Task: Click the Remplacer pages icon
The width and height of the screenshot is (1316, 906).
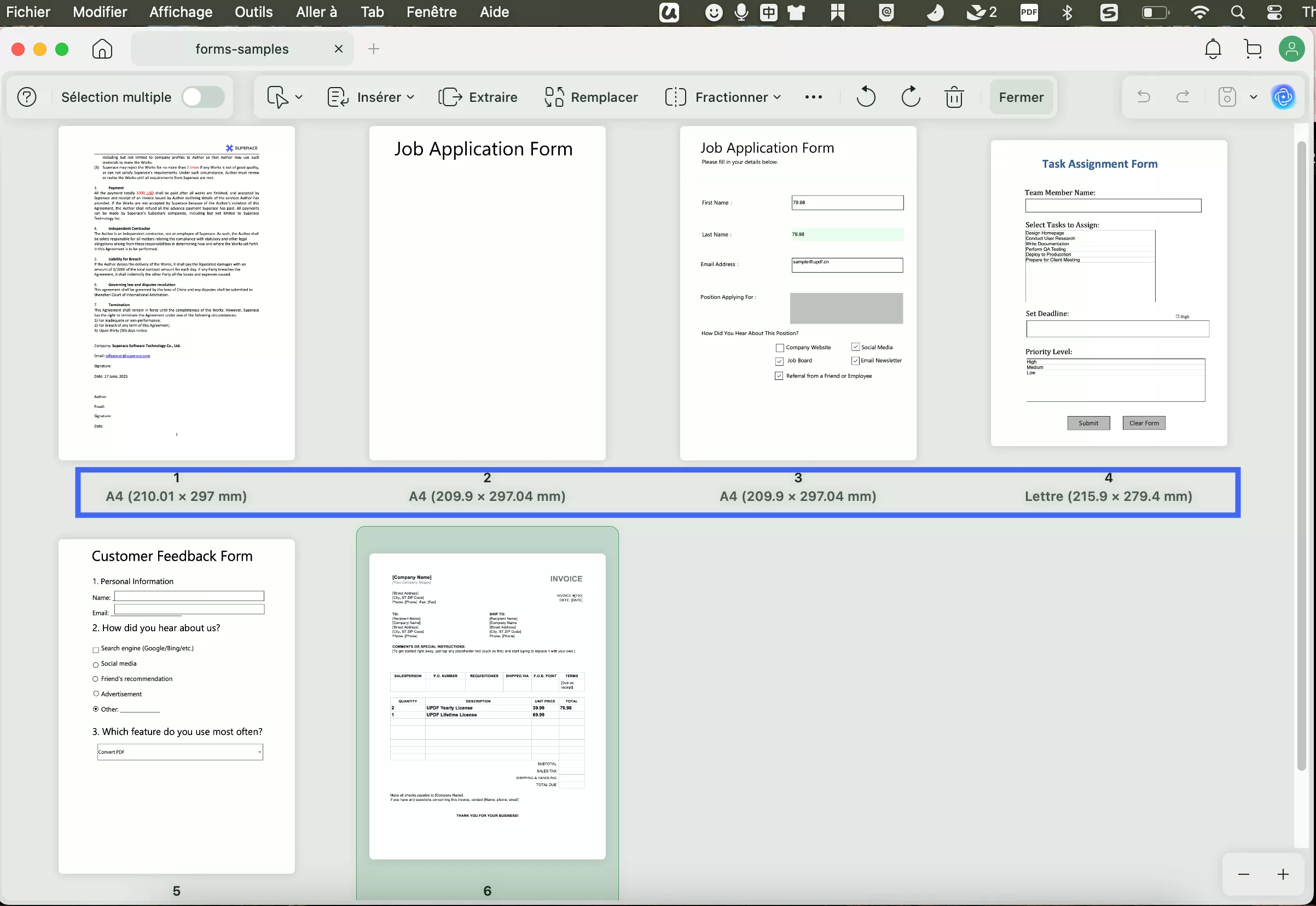Action: pos(554,97)
